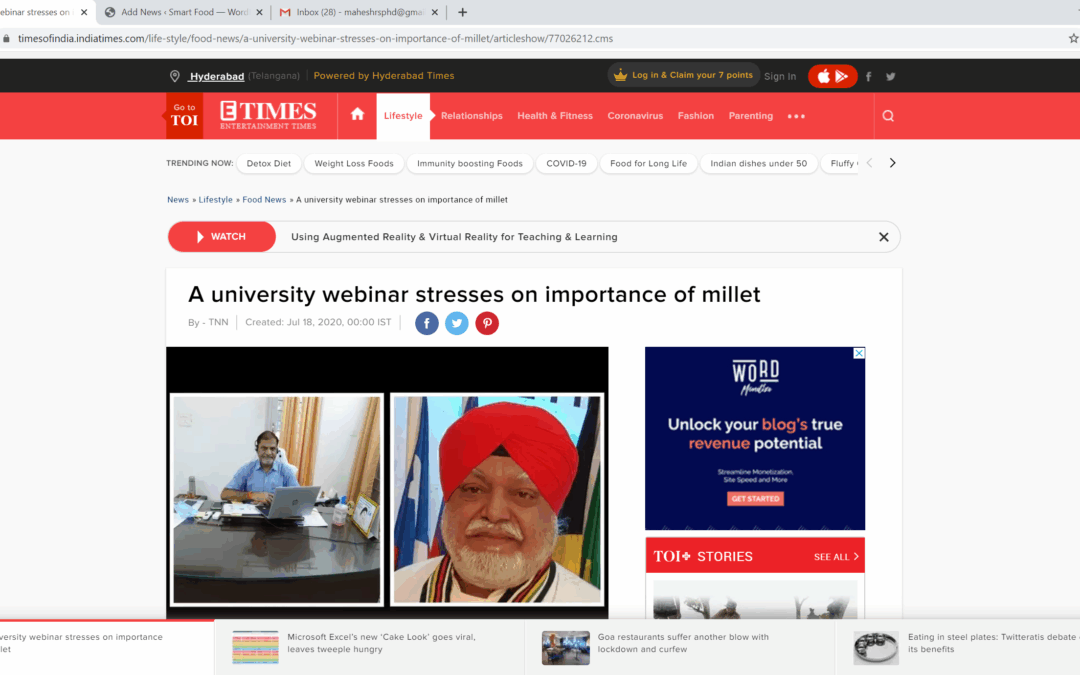This screenshot has width=1080, height=675.
Task: Open Hyderabad city location selector
Action: 216,76
